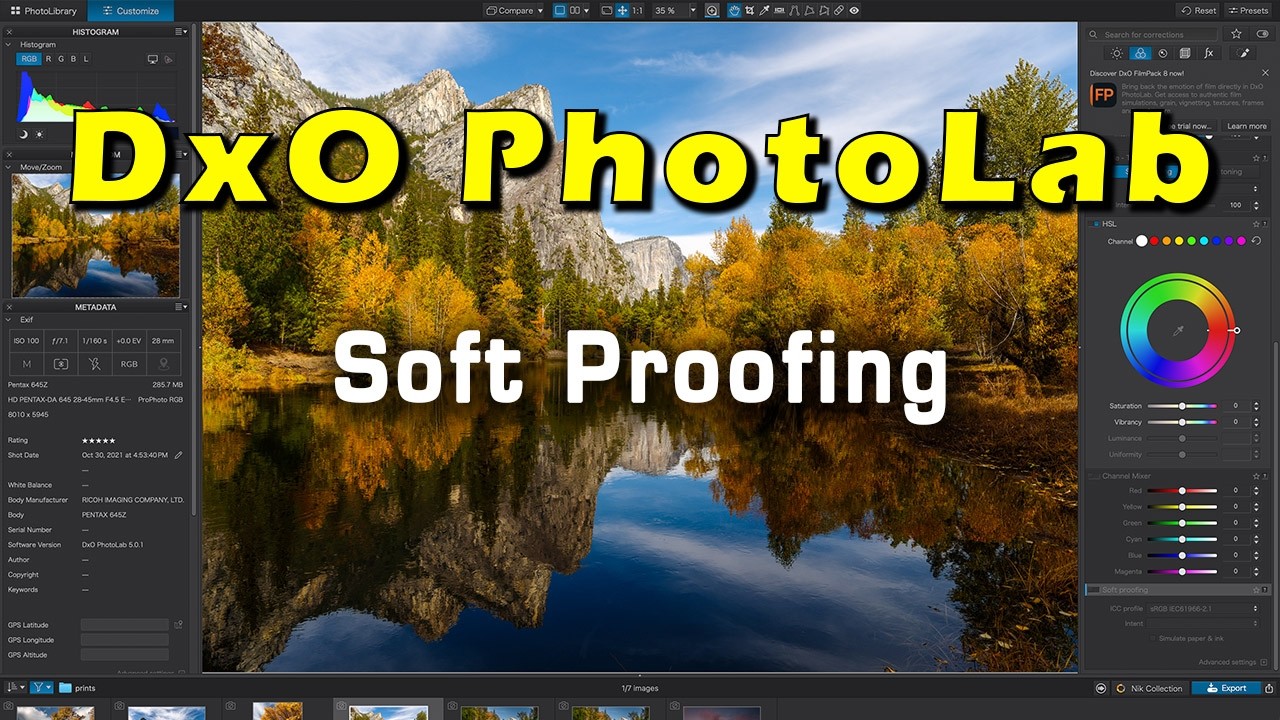Select the R histogram channel

(x=48, y=59)
